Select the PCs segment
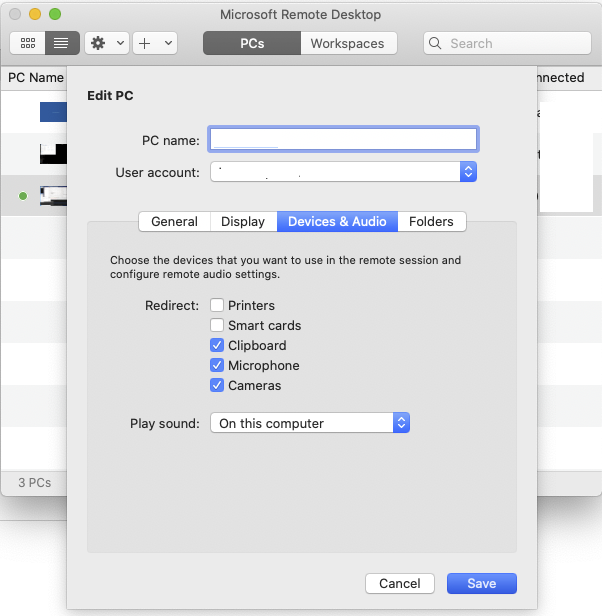This screenshot has height=616, width=602. pyautogui.click(x=252, y=43)
